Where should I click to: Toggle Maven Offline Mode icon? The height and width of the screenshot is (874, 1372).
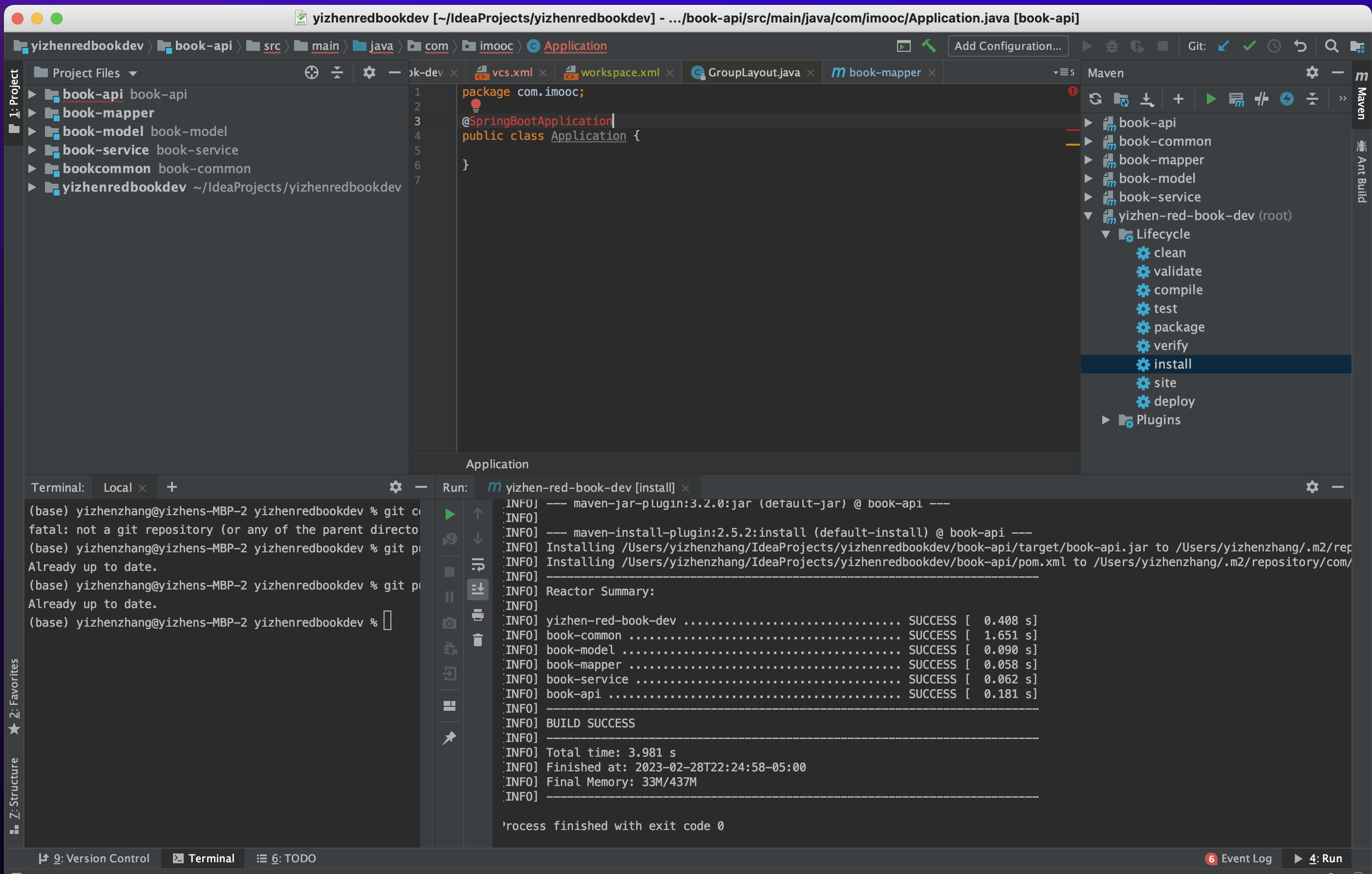click(1262, 99)
